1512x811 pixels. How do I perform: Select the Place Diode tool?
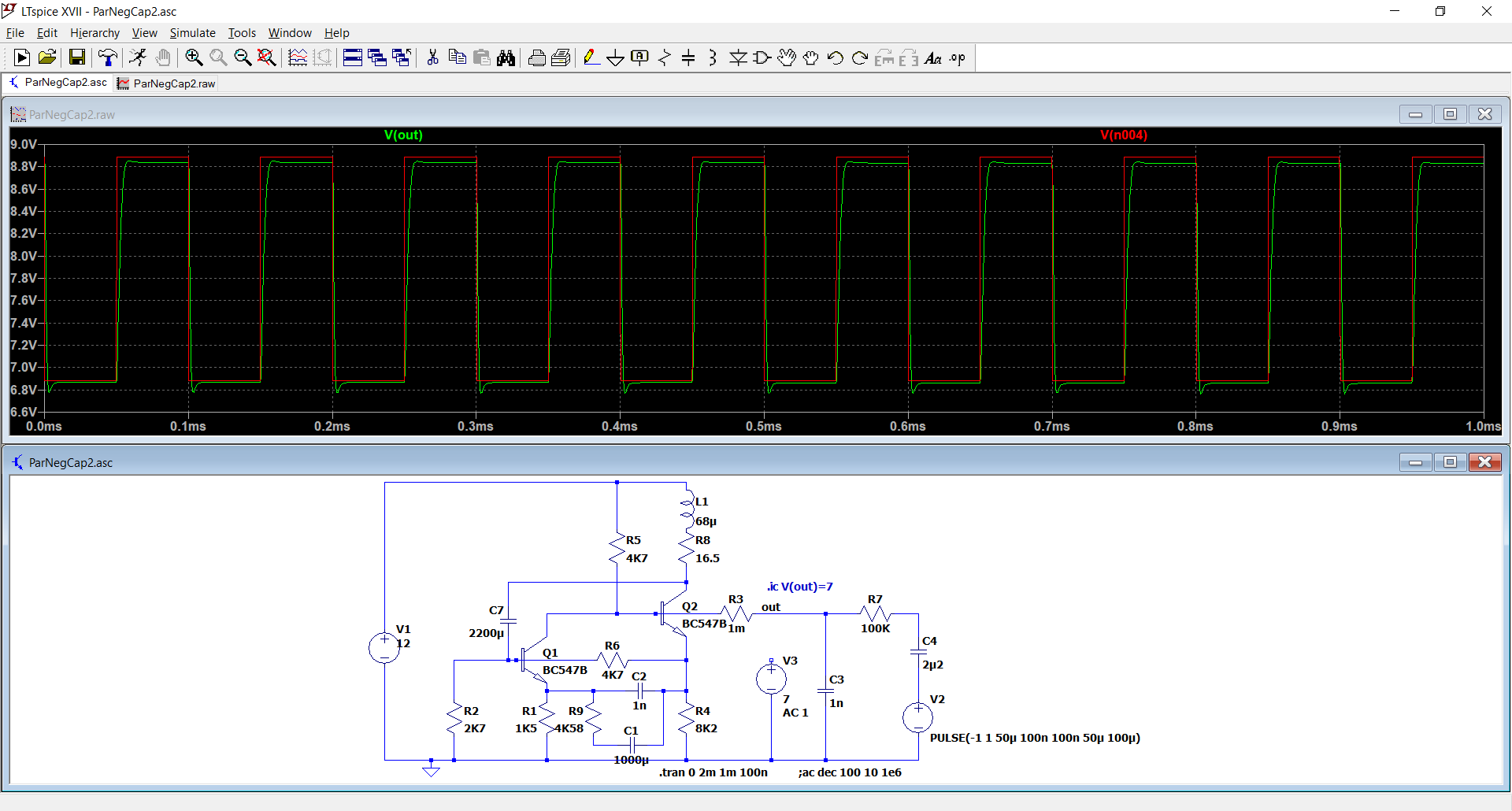point(738,57)
